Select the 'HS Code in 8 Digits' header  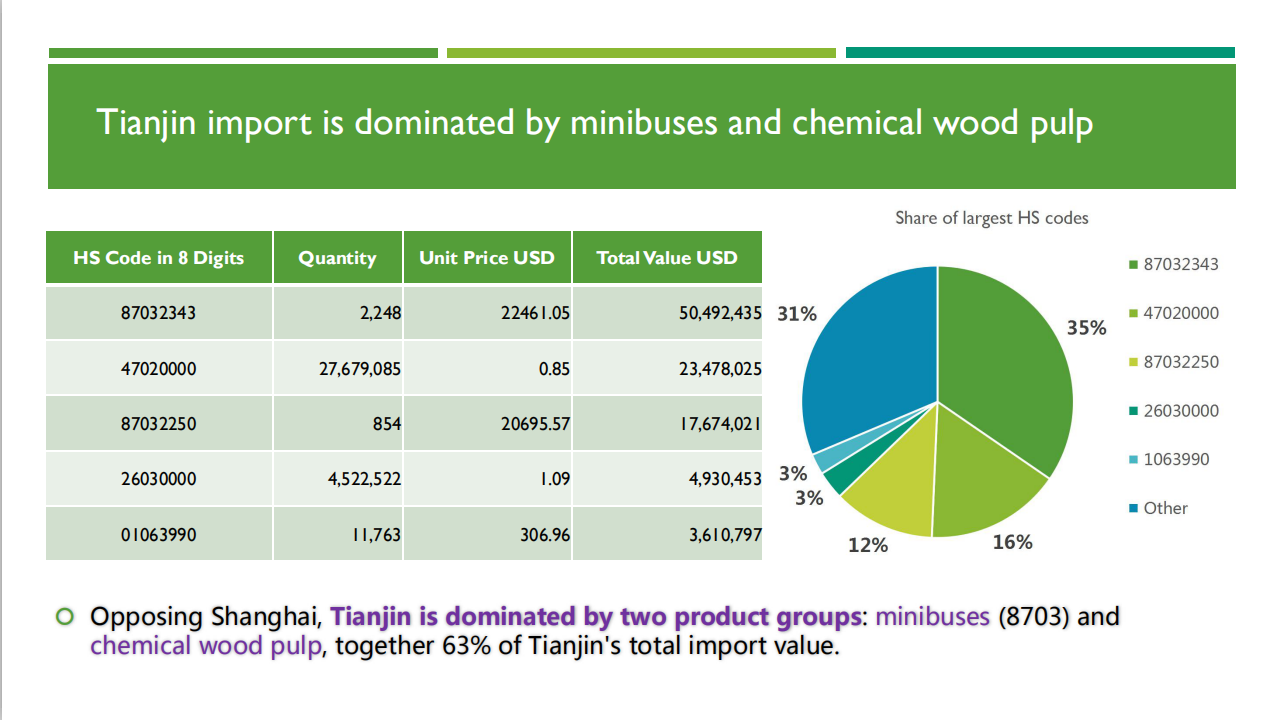159,257
